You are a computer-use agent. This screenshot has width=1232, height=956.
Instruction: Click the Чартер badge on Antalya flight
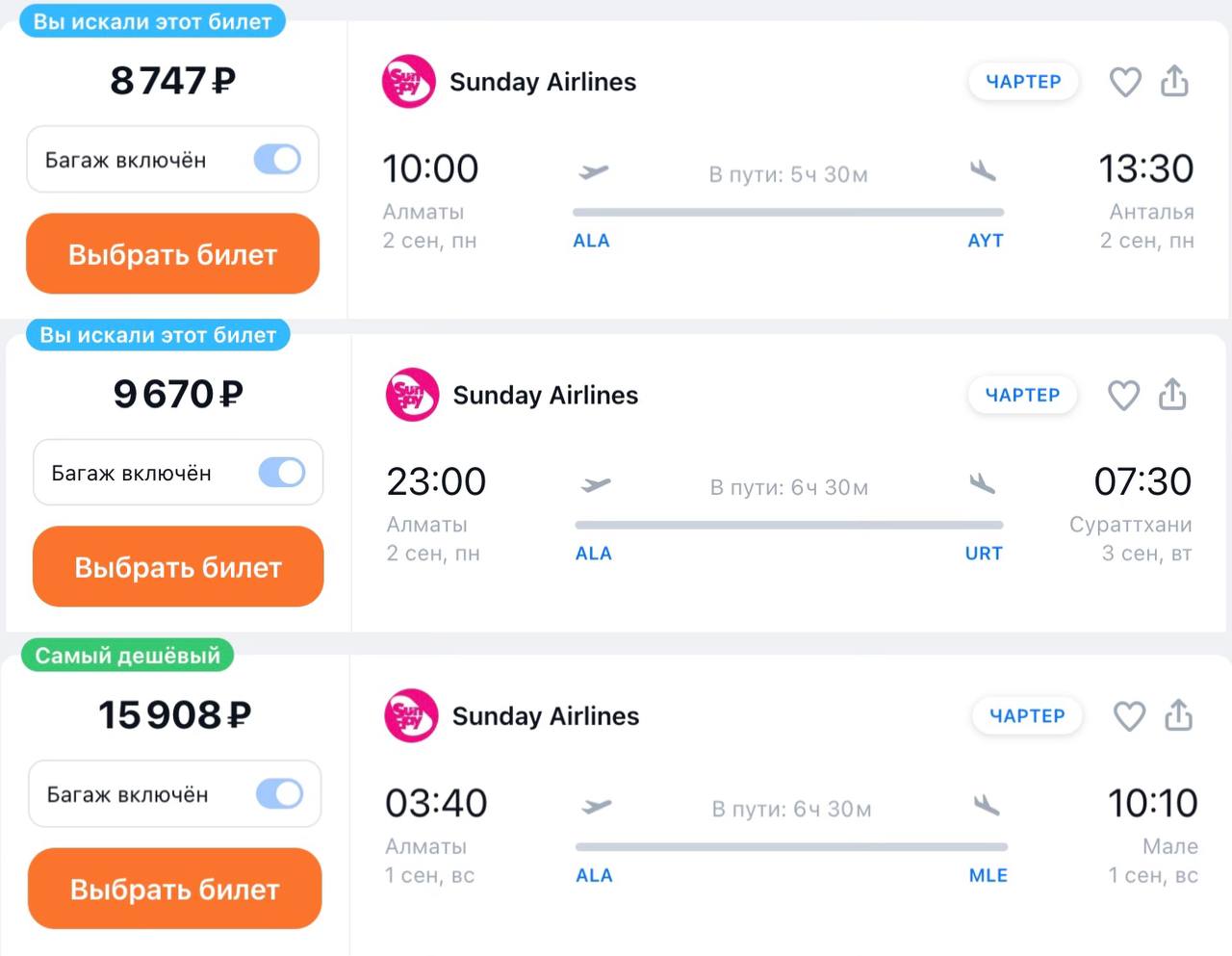coord(1023,82)
